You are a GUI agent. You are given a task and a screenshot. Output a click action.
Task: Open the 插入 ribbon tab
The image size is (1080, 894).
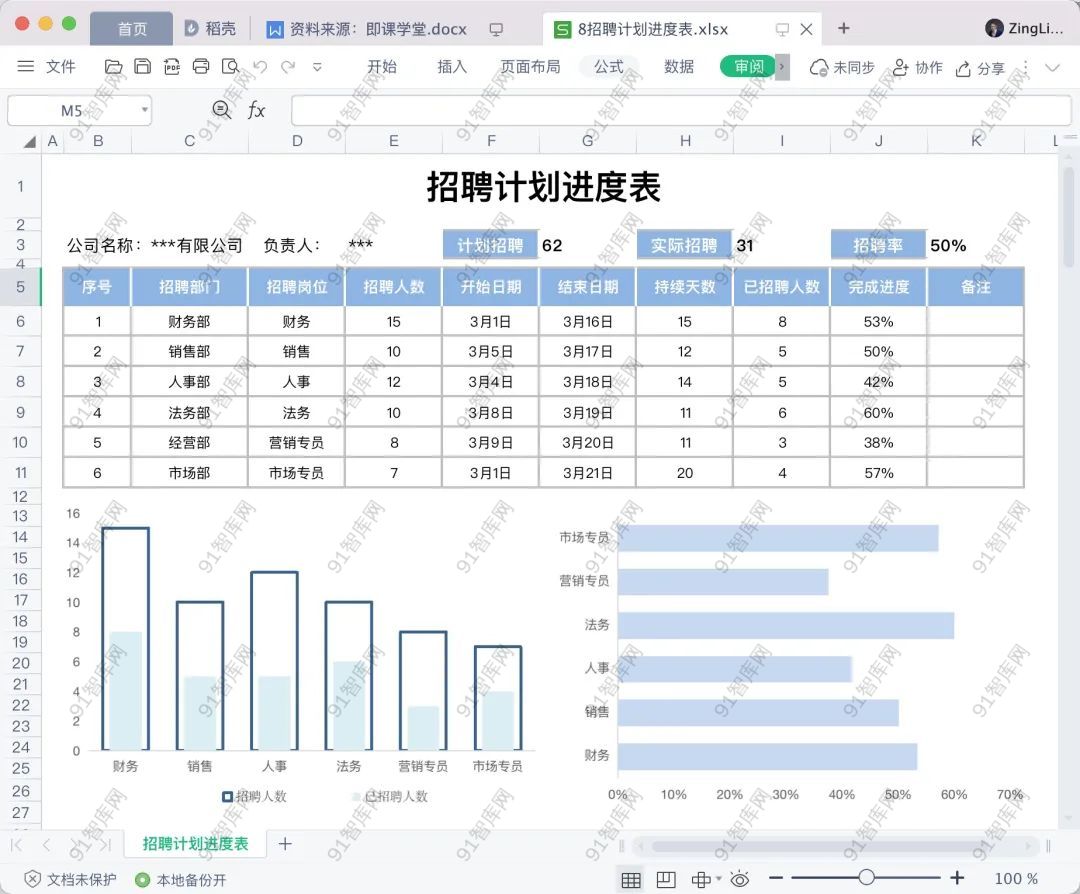(x=452, y=67)
